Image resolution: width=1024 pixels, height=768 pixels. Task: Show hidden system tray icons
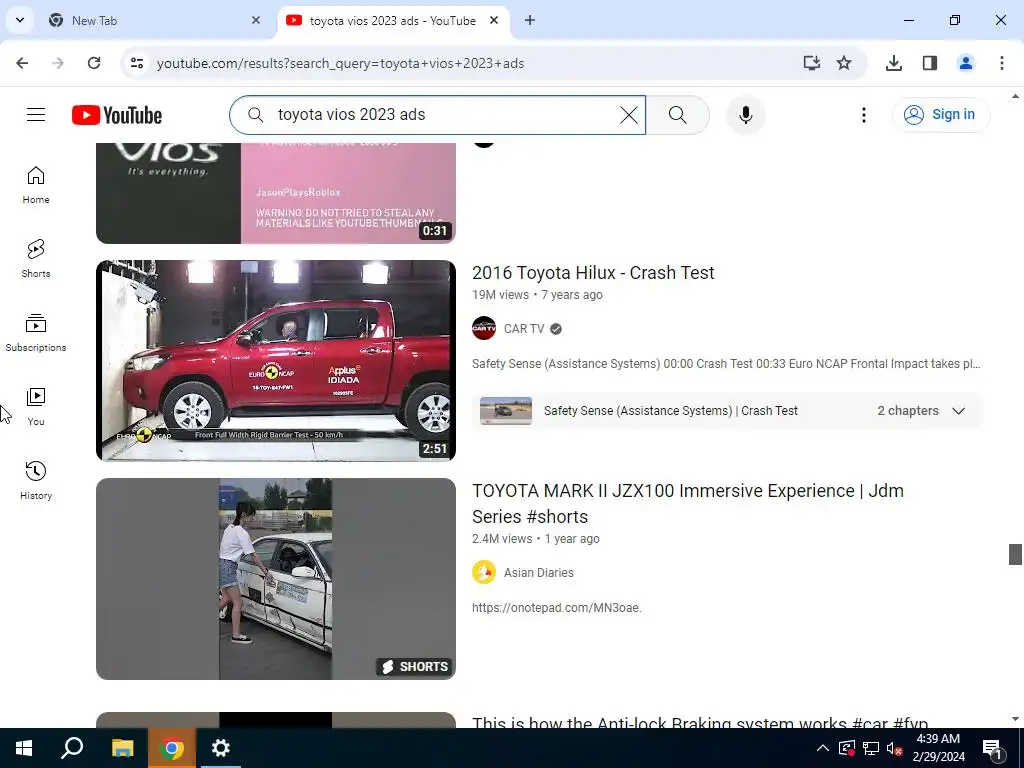click(x=823, y=748)
